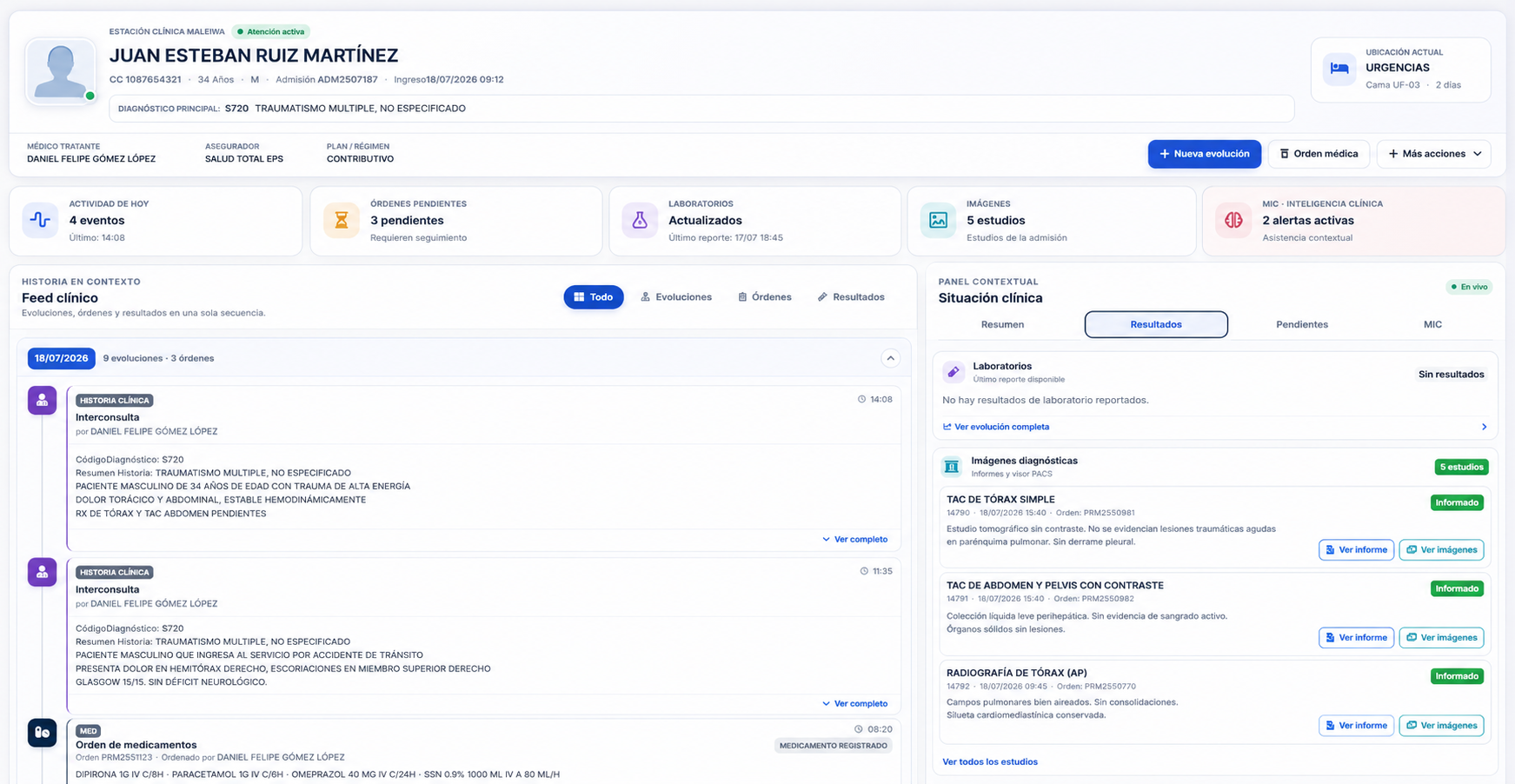View images for Radiografía de Tórax (AP)
Screen dimensions: 1515x784
[1441, 726]
